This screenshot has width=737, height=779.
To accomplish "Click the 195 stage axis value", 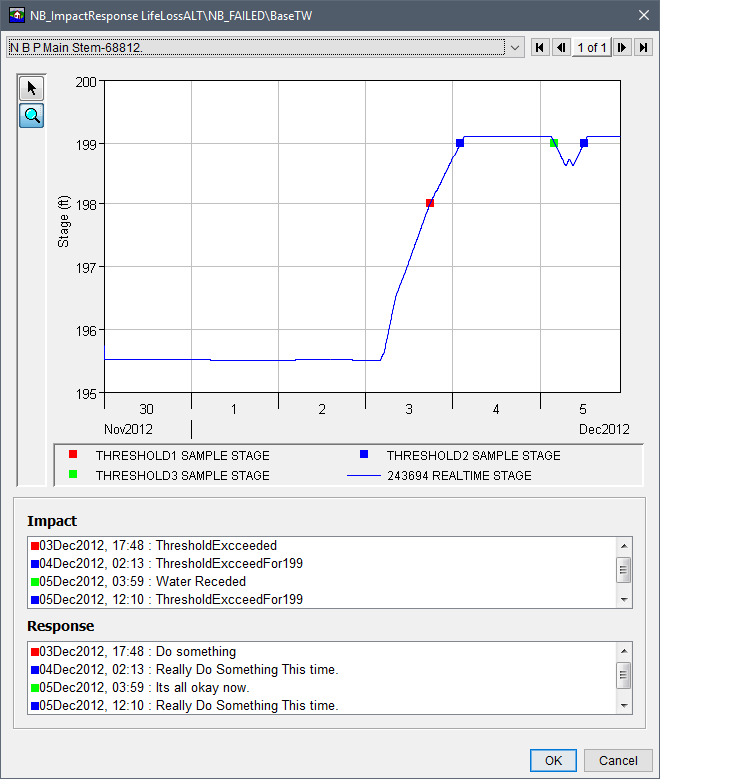I will [x=86, y=394].
